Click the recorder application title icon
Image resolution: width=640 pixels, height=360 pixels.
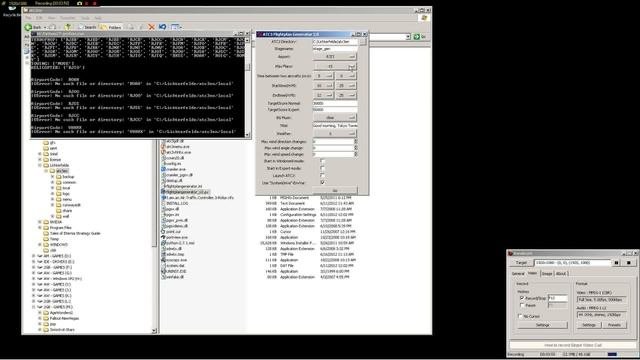[510, 253]
